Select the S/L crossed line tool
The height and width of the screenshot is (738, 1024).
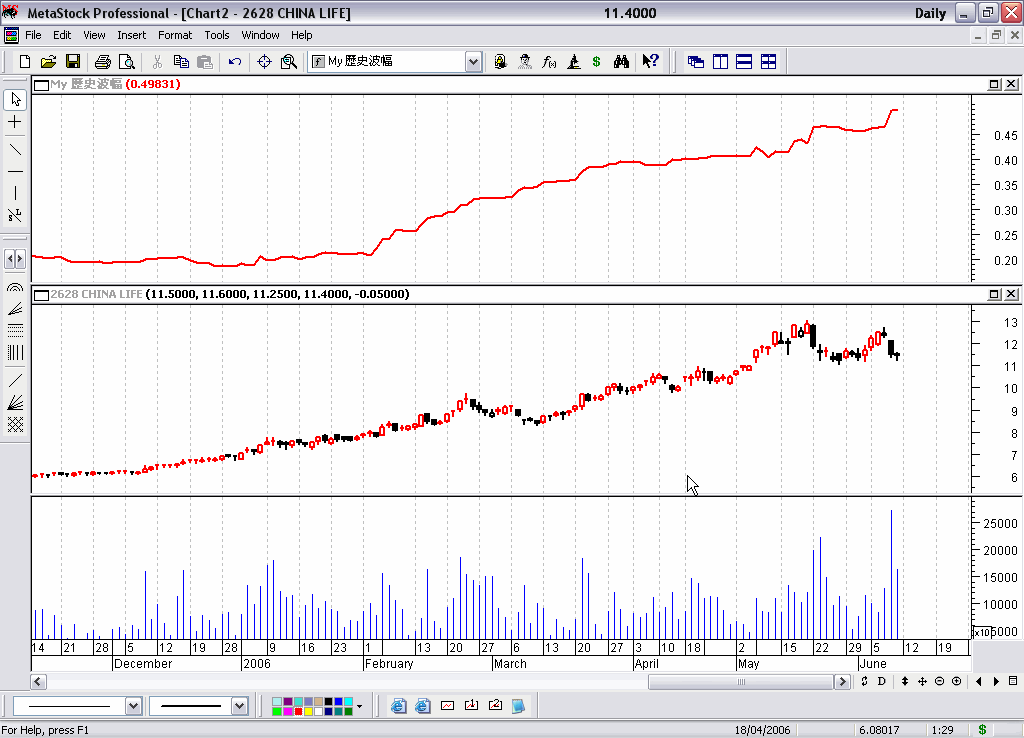pyautogui.click(x=15, y=215)
